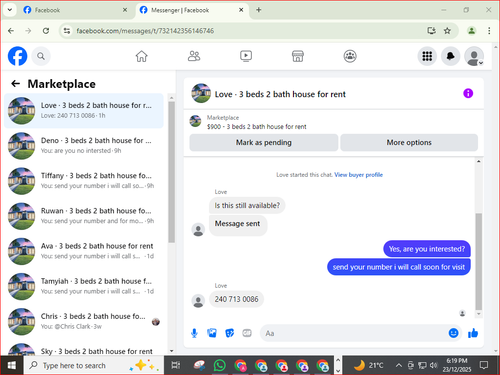The height and width of the screenshot is (375, 500).
Task: Click the Aa message input field
Action: coord(353,333)
